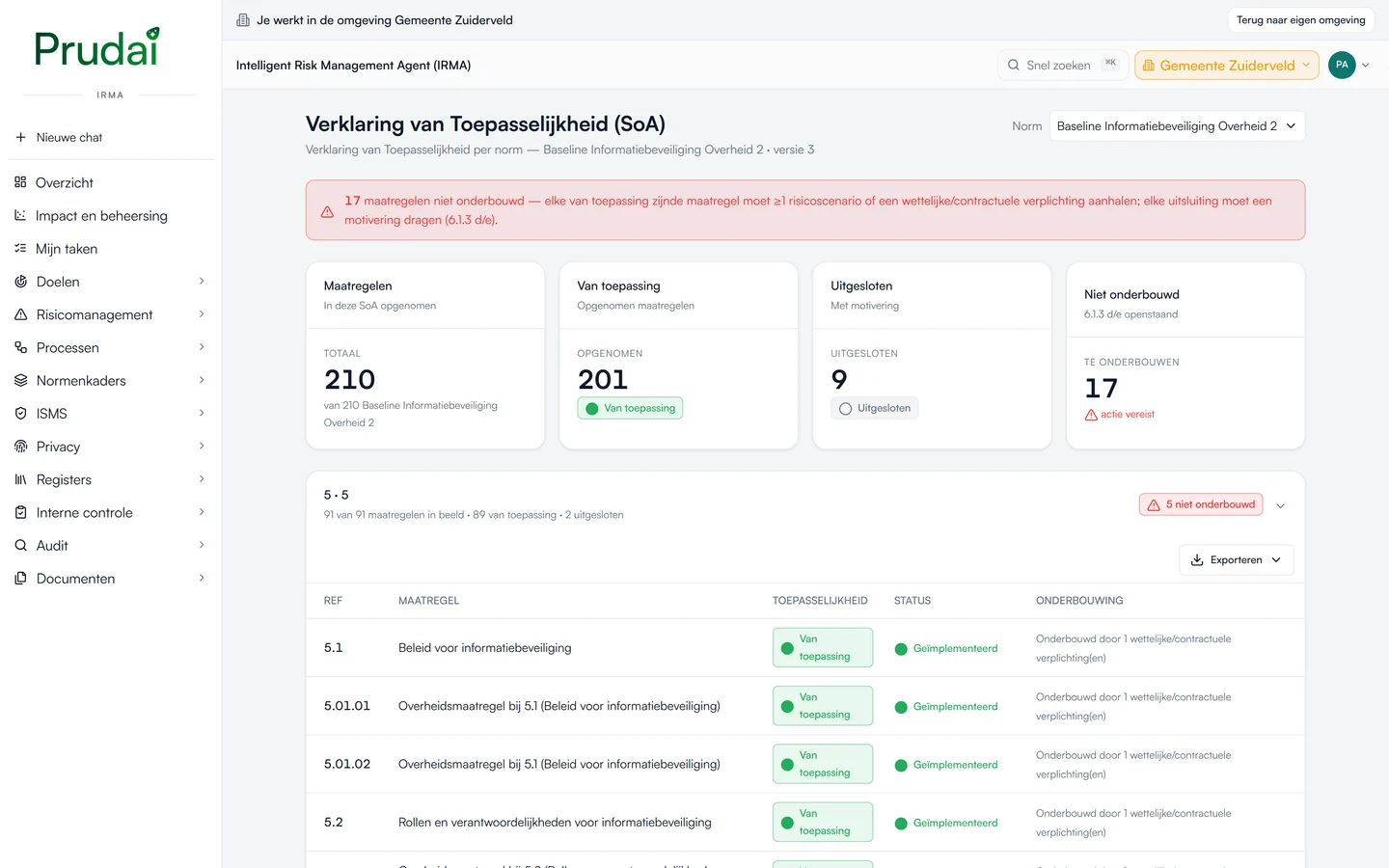Collapse the 5 • 5 section chevron
This screenshot has height=868, width=1389.
1280,505
